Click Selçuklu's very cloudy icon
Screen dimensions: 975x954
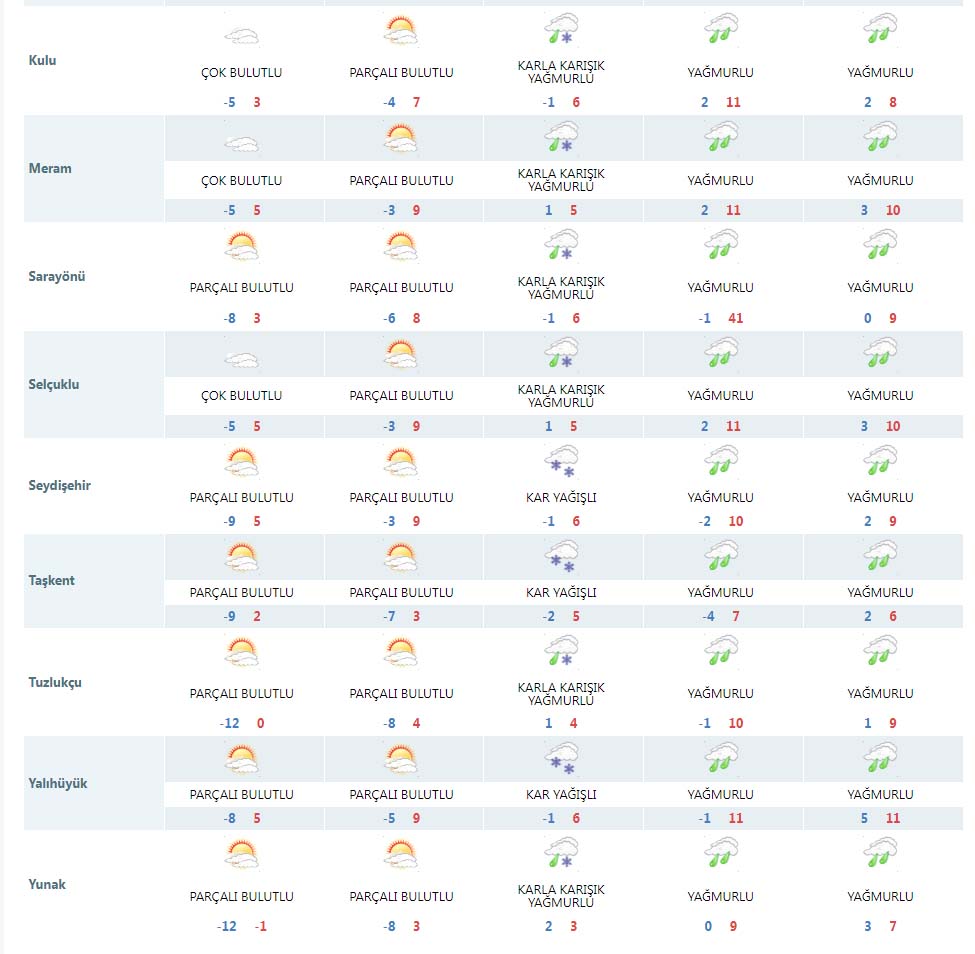(x=241, y=359)
